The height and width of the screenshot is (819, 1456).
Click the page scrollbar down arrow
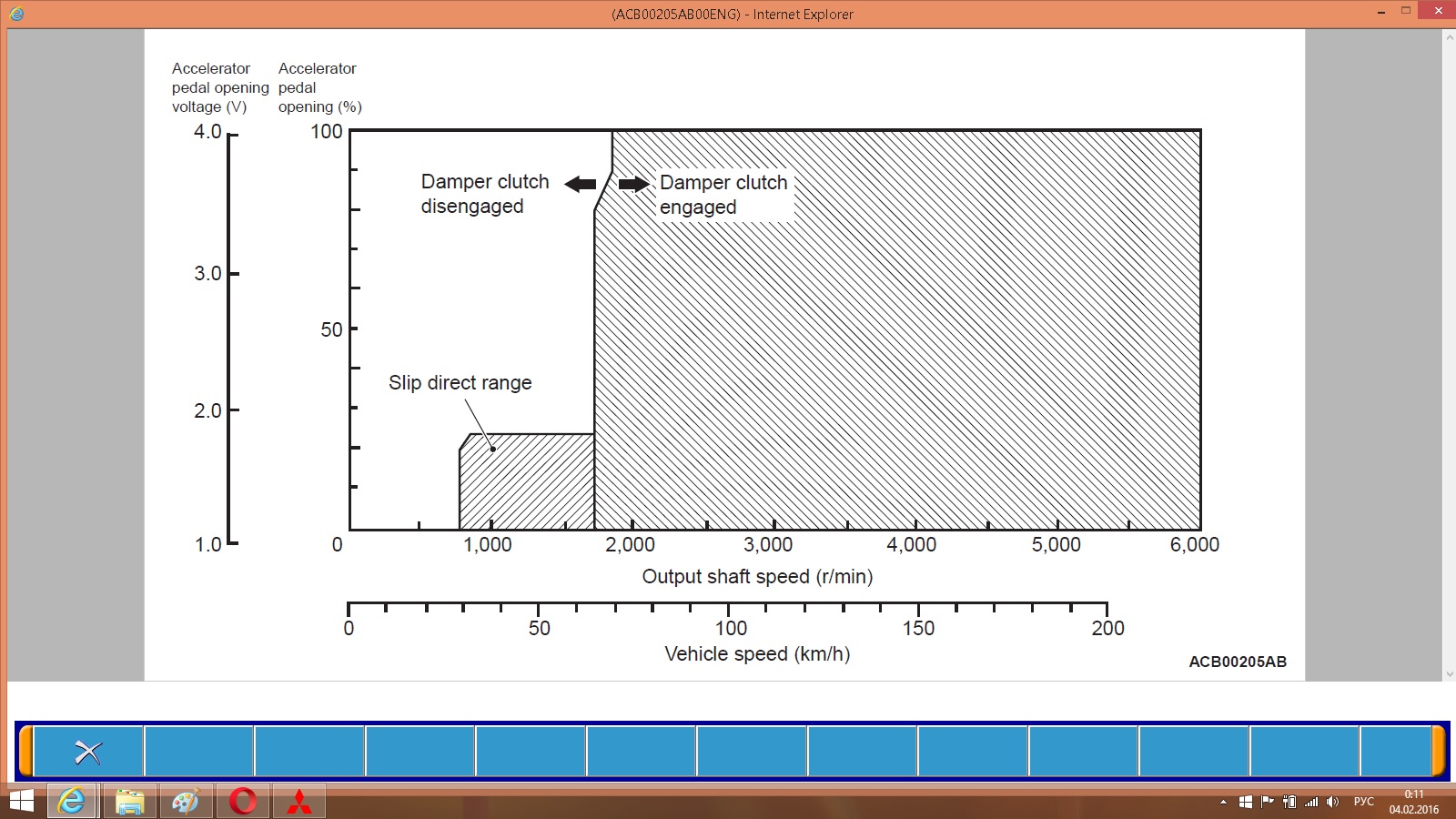tap(1449, 674)
